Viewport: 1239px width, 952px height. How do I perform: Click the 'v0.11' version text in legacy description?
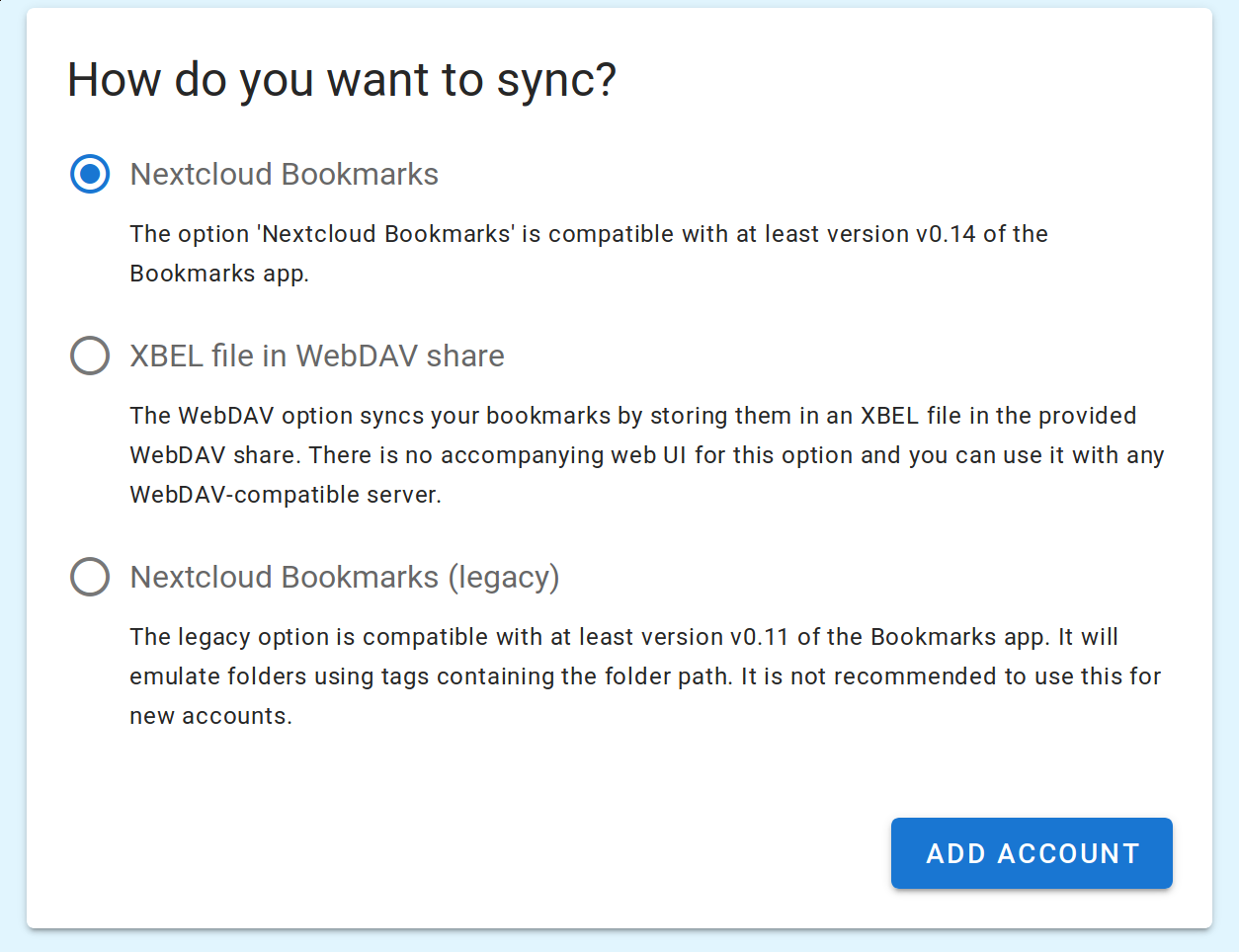tap(759, 637)
